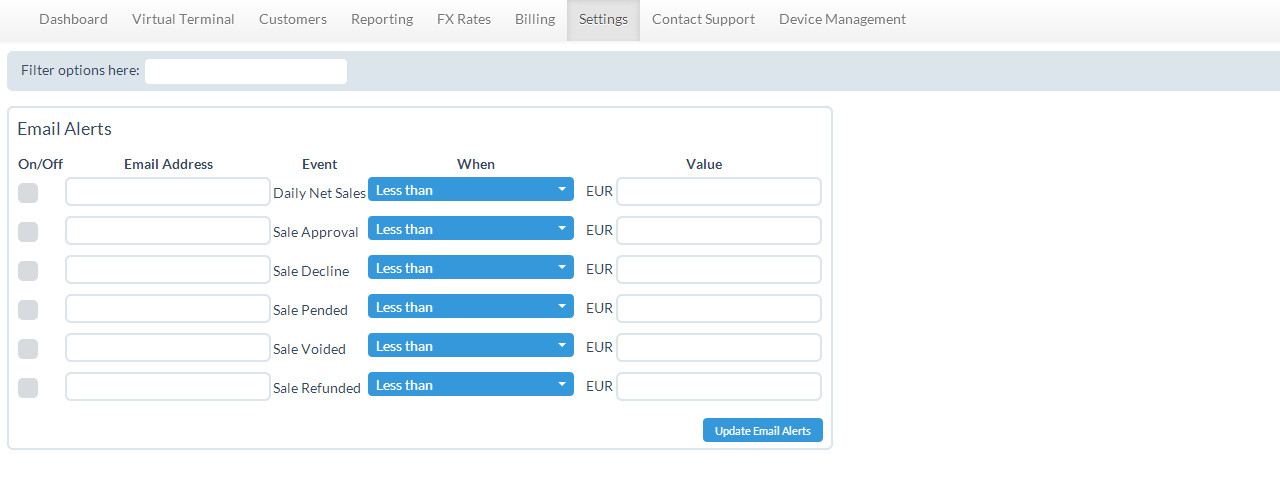Go to the FX Rates tab
Viewport: 1280px width, 500px height.
click(x=464, y=19)
